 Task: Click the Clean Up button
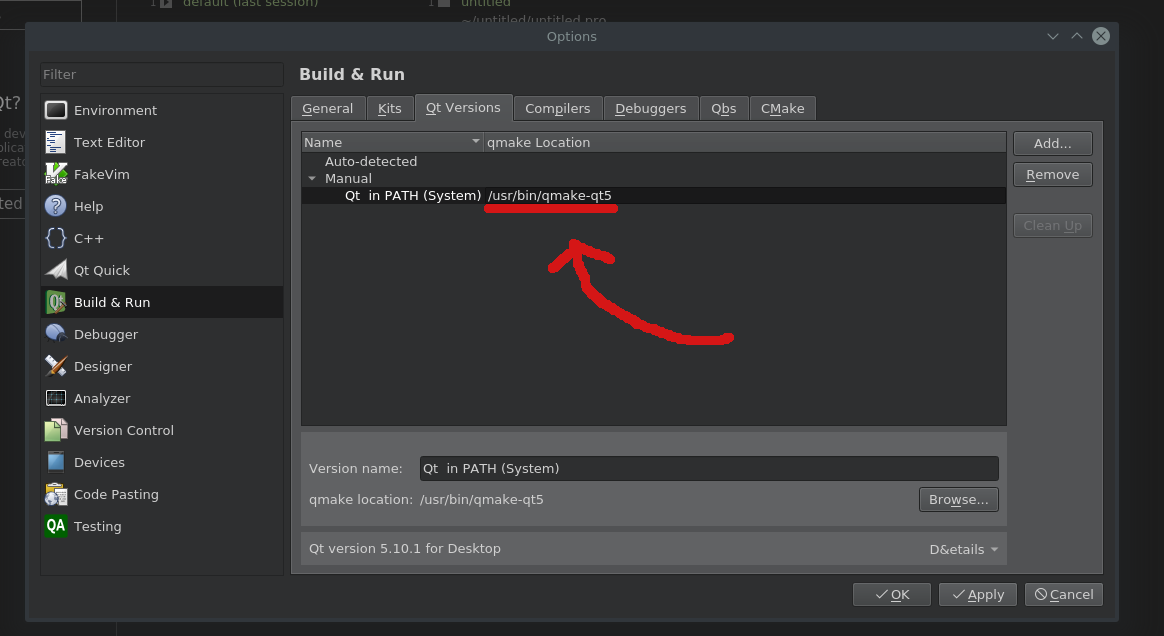pyautogui.click(x=1053, y=226)
